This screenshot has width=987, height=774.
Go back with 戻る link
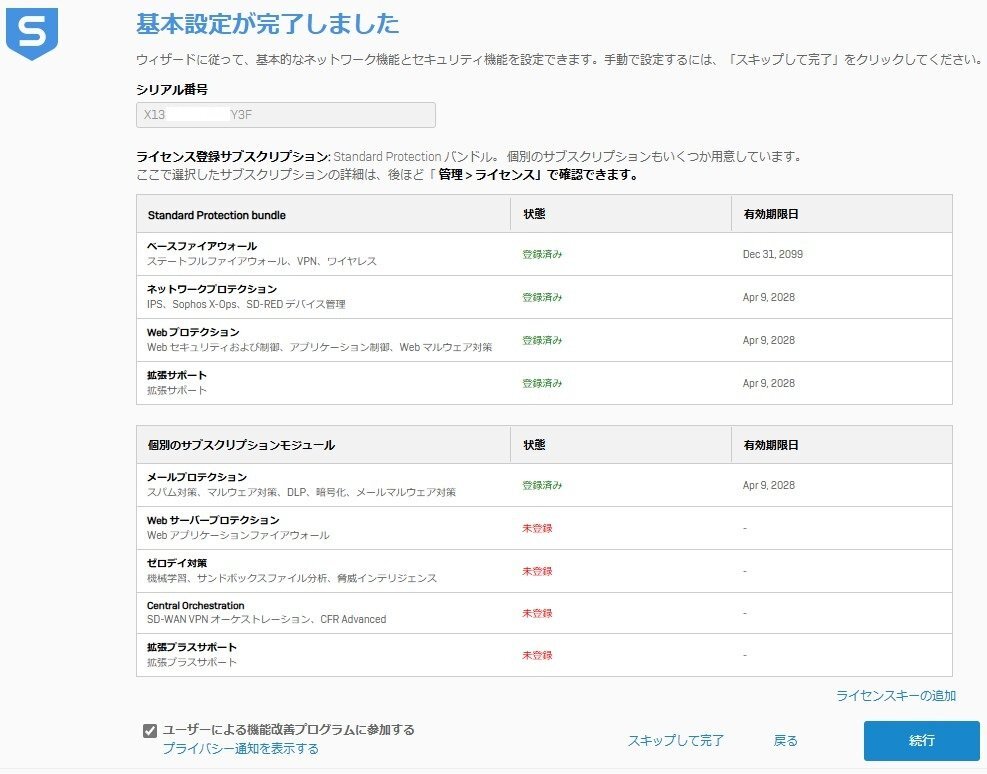pos(785,741)
